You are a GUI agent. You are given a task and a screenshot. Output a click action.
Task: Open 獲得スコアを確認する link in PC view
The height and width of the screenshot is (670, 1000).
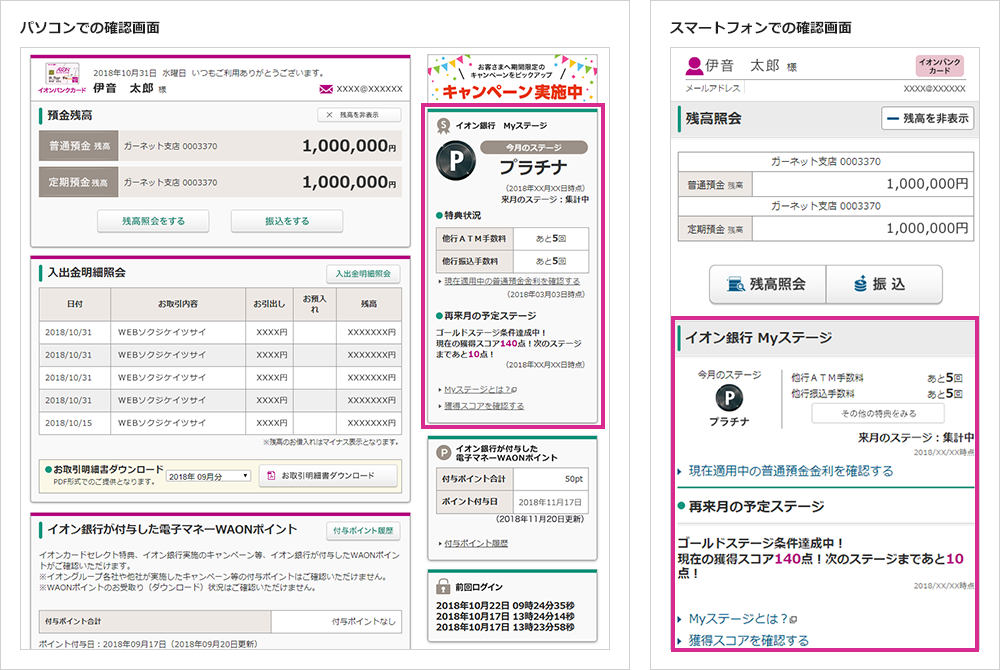(x=484, y=406)
